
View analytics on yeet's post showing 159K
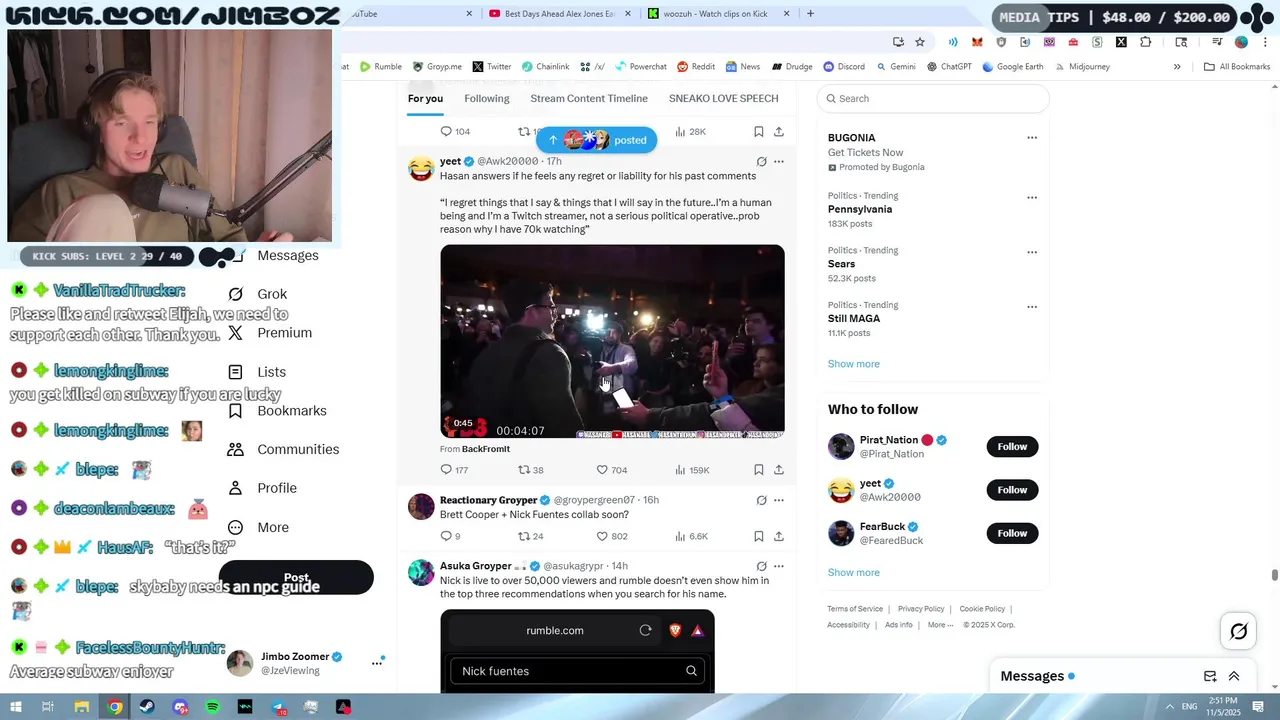[692, 470]
